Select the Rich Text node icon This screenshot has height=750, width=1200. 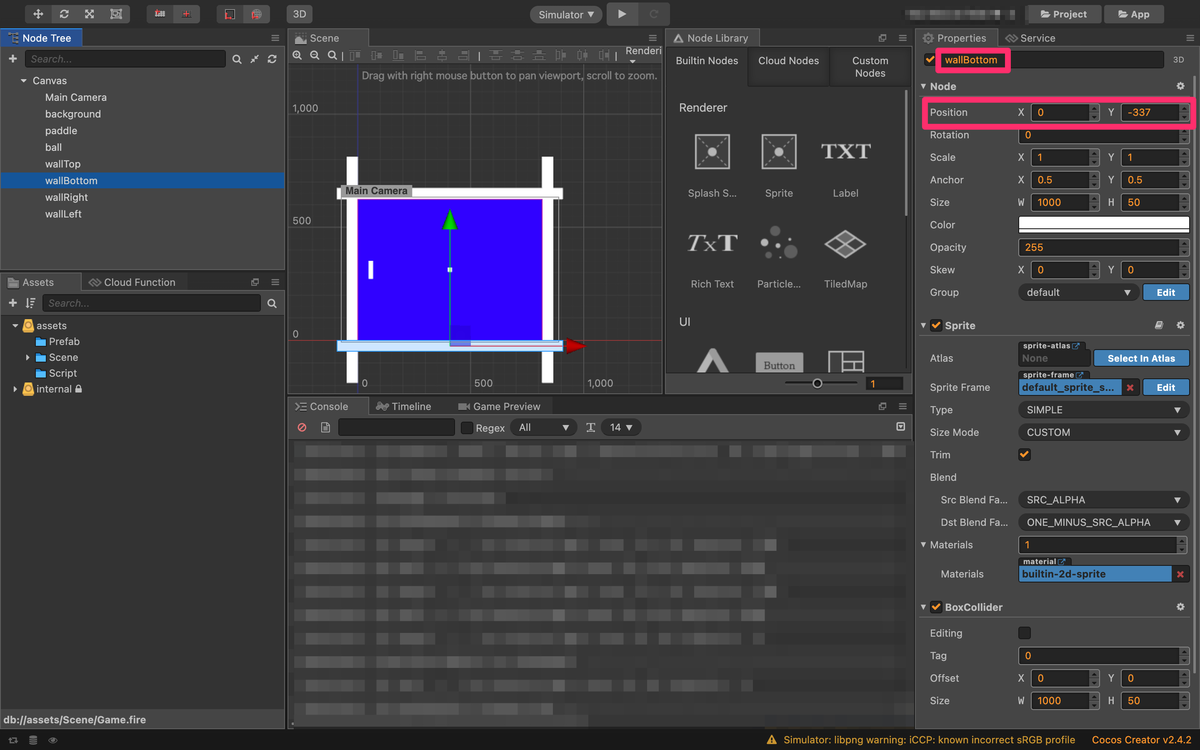[712, 243]
